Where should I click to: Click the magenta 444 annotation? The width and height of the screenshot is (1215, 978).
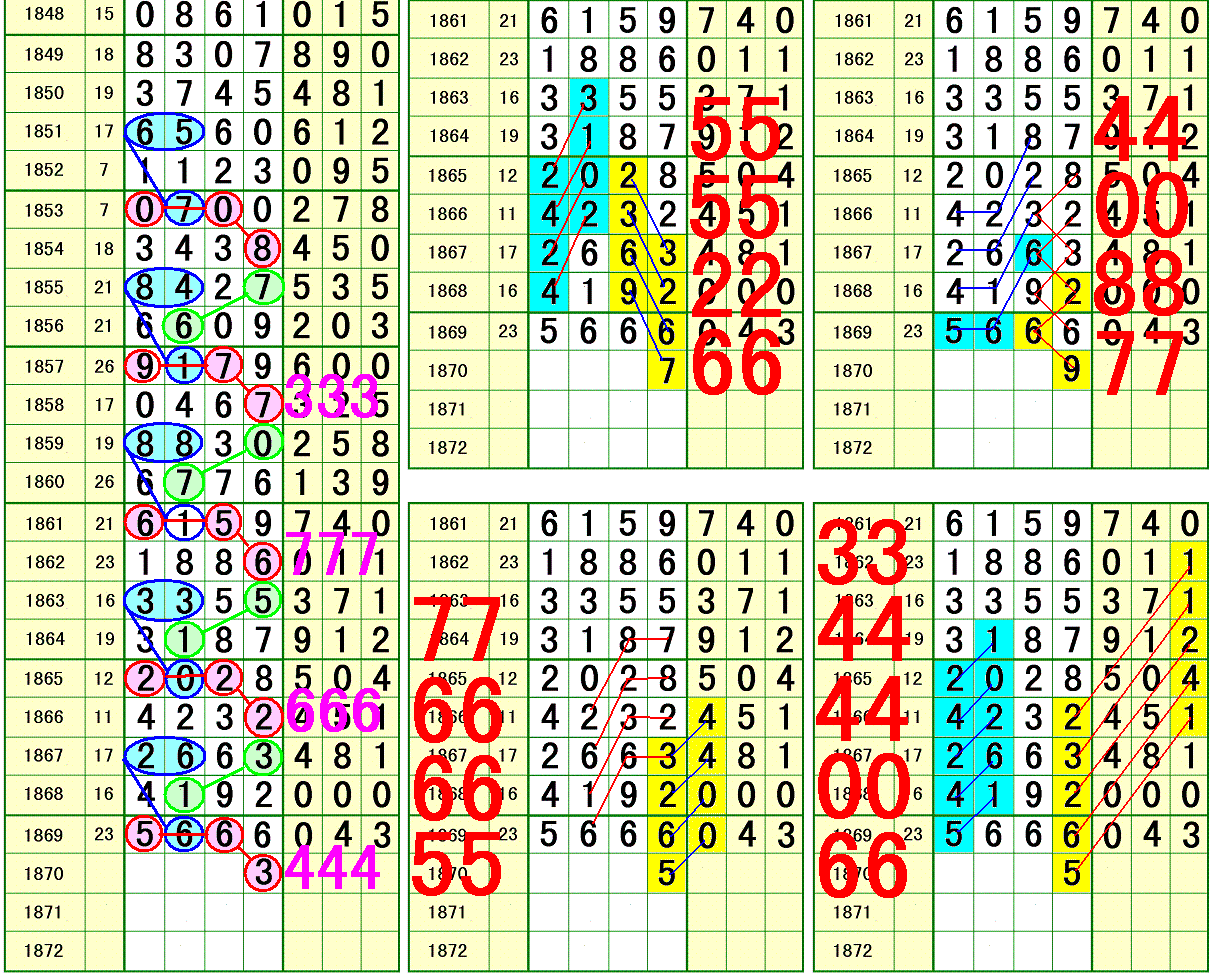(x=332, y=869)
